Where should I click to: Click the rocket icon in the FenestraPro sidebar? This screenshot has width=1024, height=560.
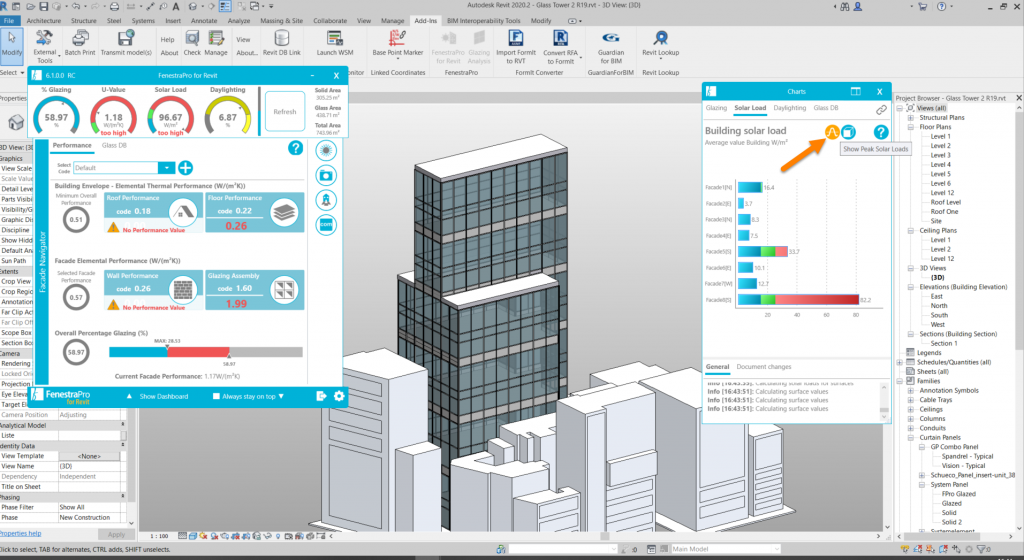(x=326, y=200)
